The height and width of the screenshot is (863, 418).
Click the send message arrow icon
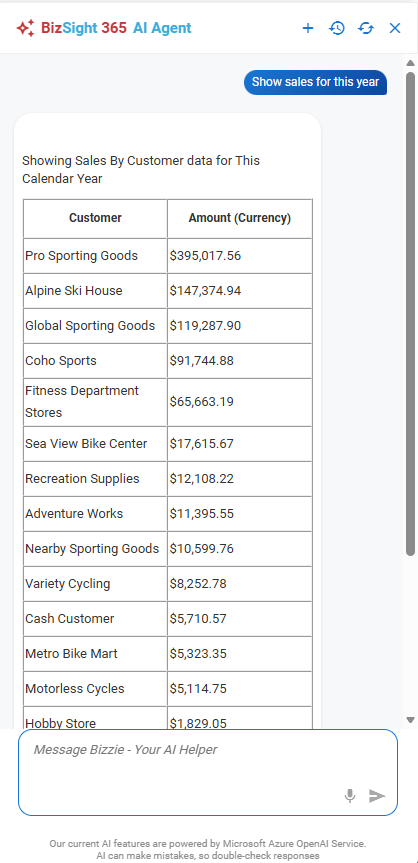tap(377, 796)
